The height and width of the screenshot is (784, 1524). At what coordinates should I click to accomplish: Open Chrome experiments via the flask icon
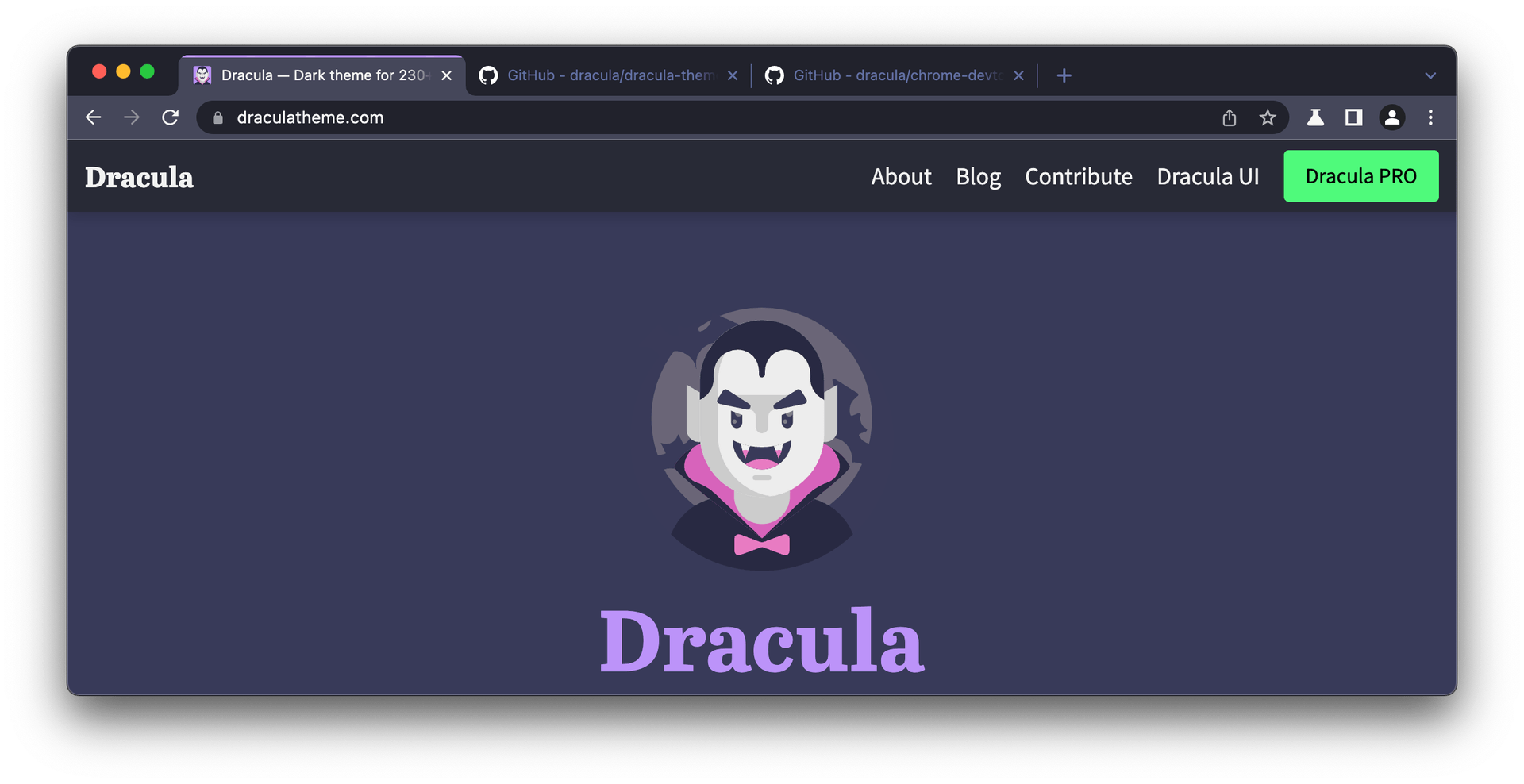tap(1315, 117)
